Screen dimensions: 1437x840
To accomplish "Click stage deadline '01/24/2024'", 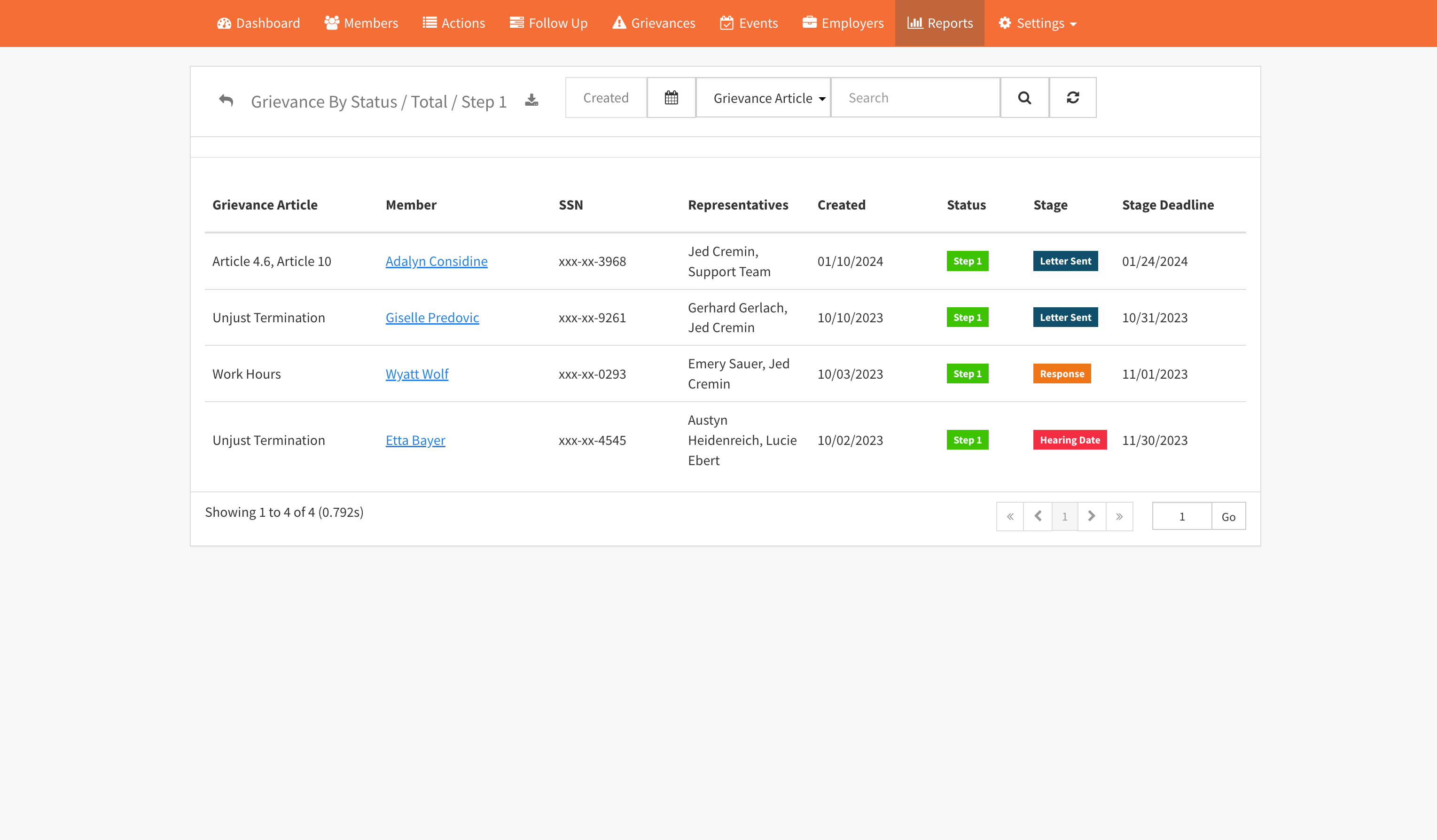I will point(1155,261).
